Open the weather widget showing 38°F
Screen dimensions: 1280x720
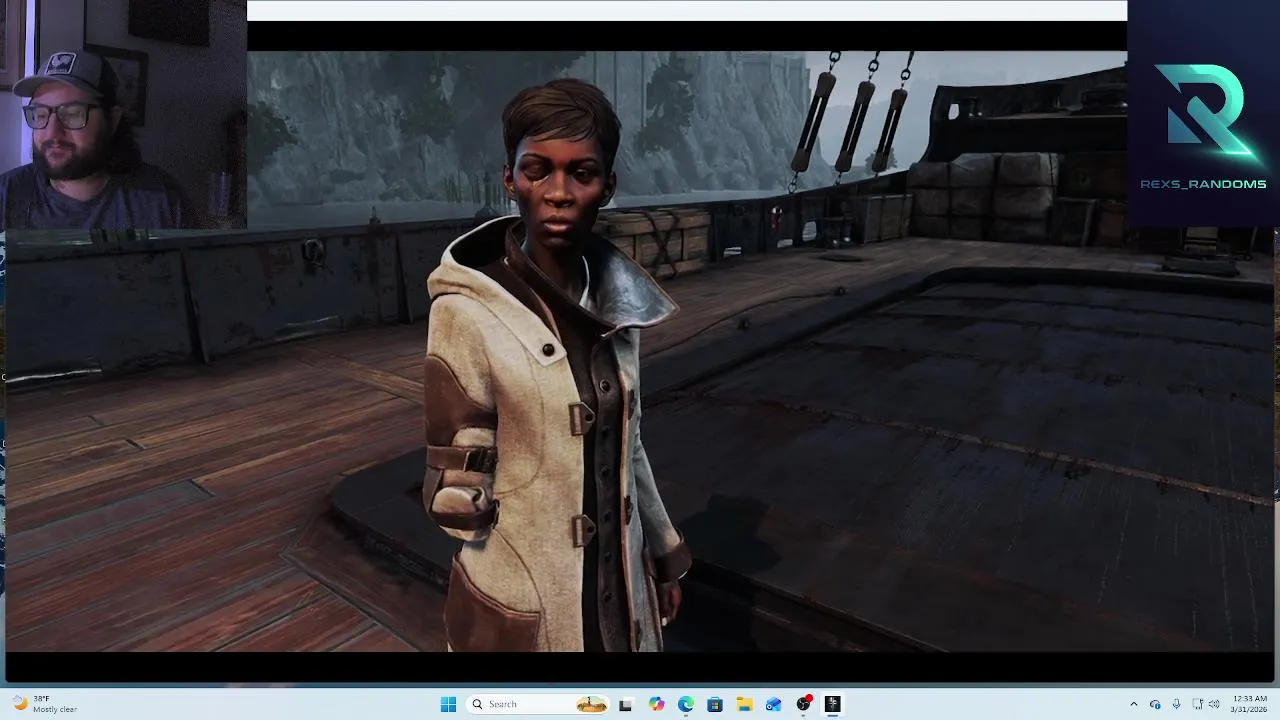click(43, 704)
